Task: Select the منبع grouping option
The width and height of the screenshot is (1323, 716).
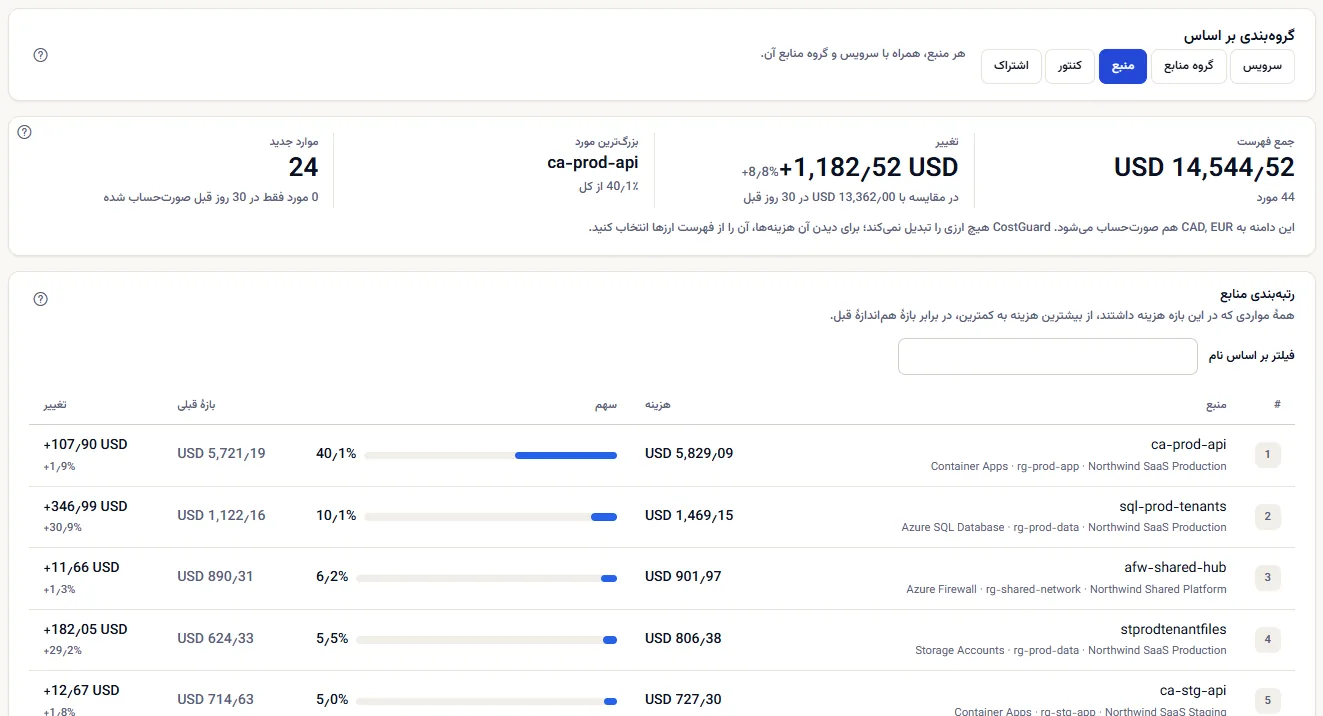Action: (x=1122, y=66)
